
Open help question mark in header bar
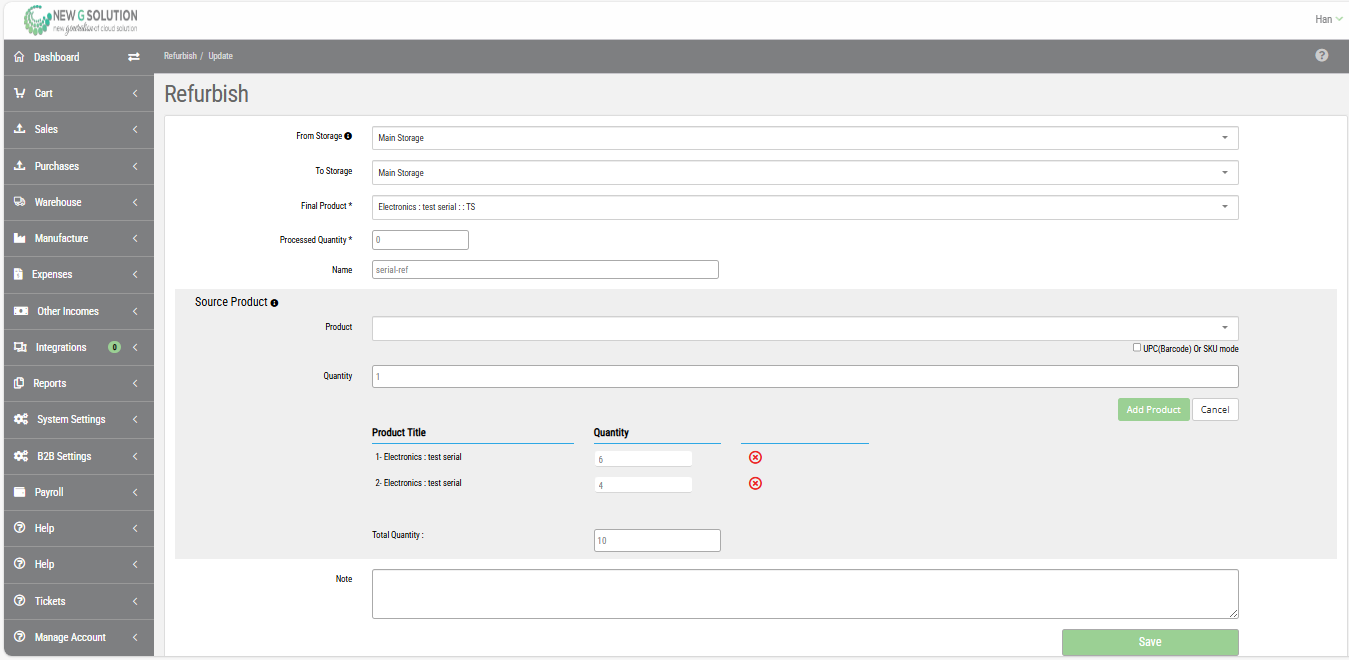click(1321, 55)
